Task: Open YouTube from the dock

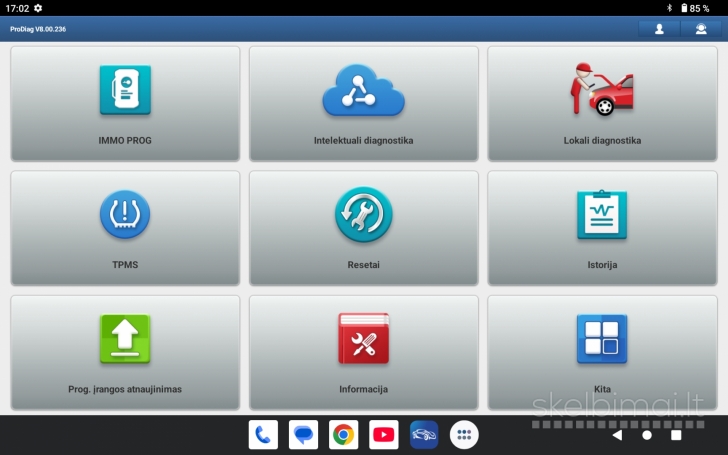Action: click(x=384, y=435)
